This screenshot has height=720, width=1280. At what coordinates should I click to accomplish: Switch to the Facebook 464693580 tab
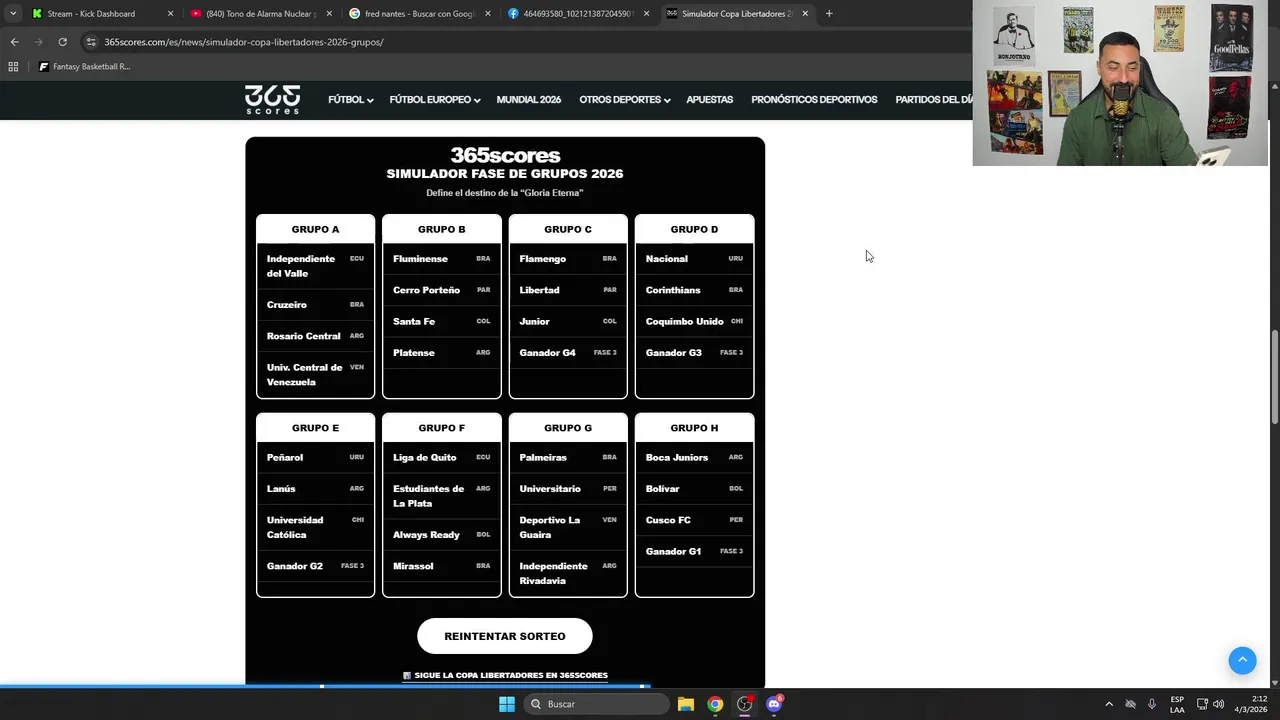576,14
